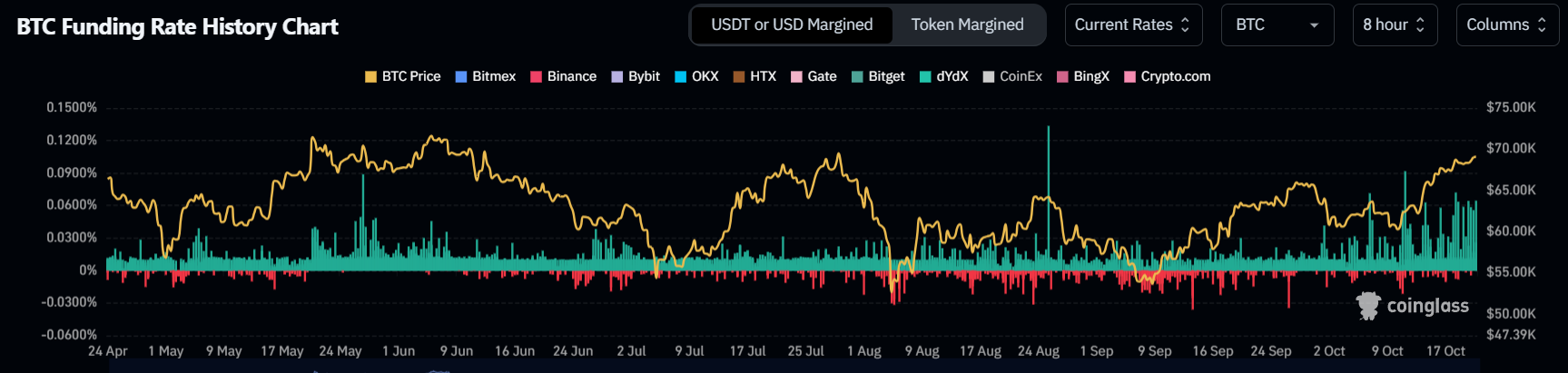Click the 24 May date label
The image size is (1568, 373).
coord(340,350)
